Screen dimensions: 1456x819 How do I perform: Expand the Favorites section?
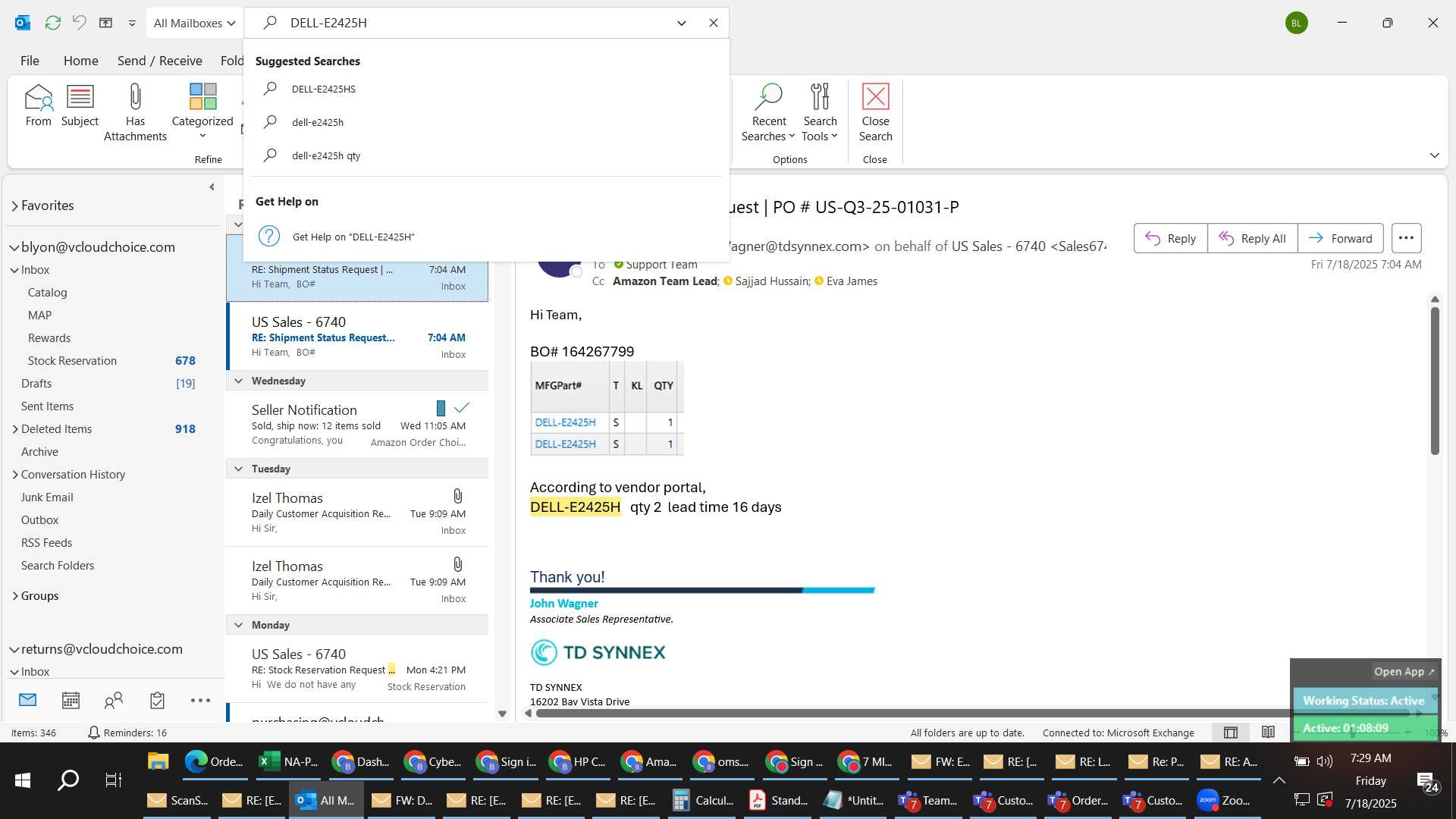[x=14, y=206]
